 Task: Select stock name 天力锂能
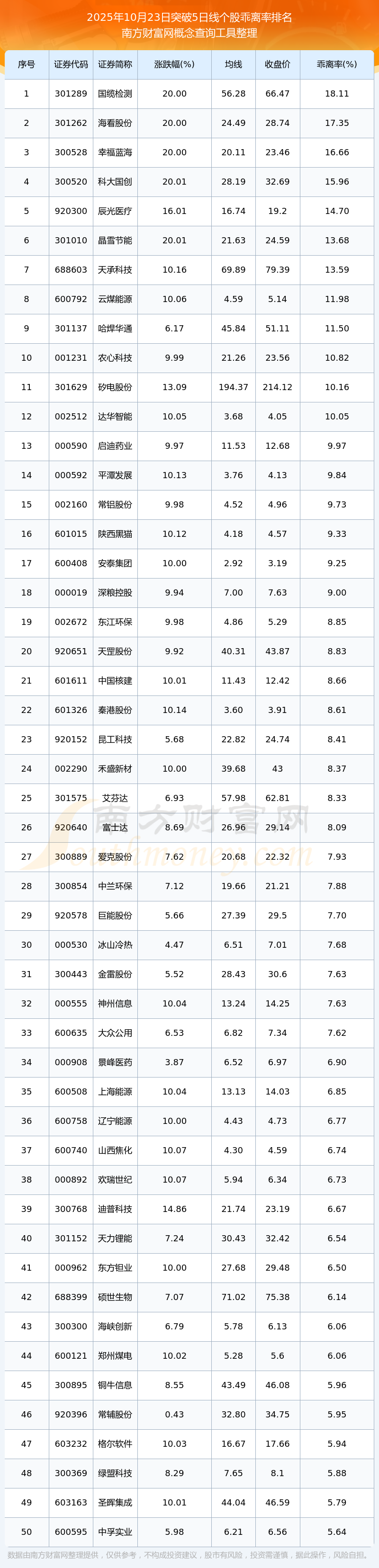[115, 1238]
